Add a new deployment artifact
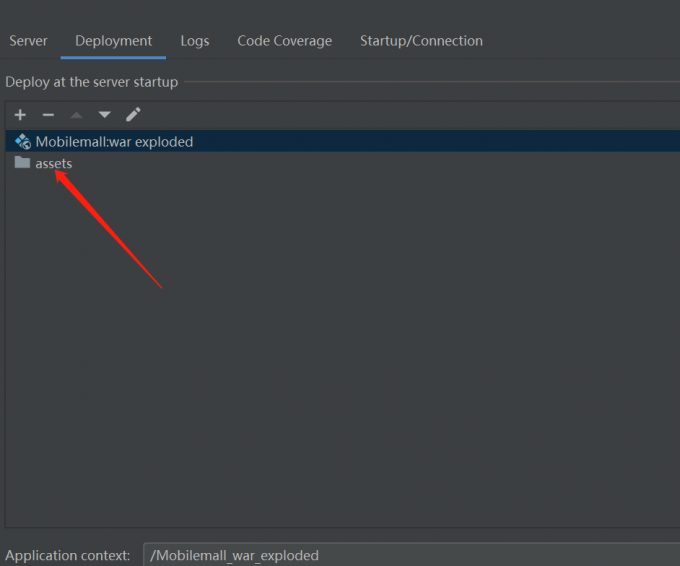680x566 pixels. (20, 115)
